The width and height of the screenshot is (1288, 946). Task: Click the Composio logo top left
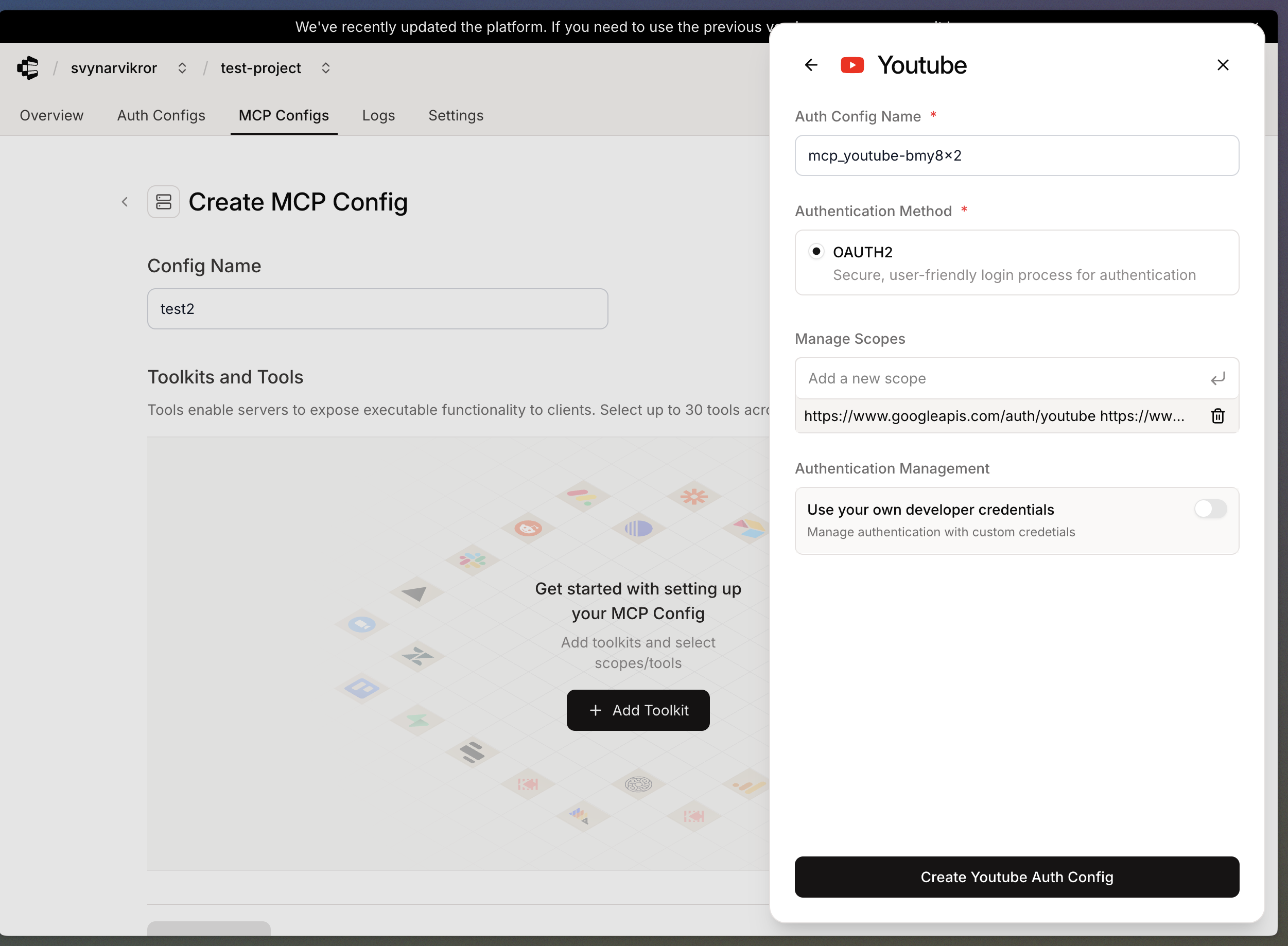click(27, 68)
